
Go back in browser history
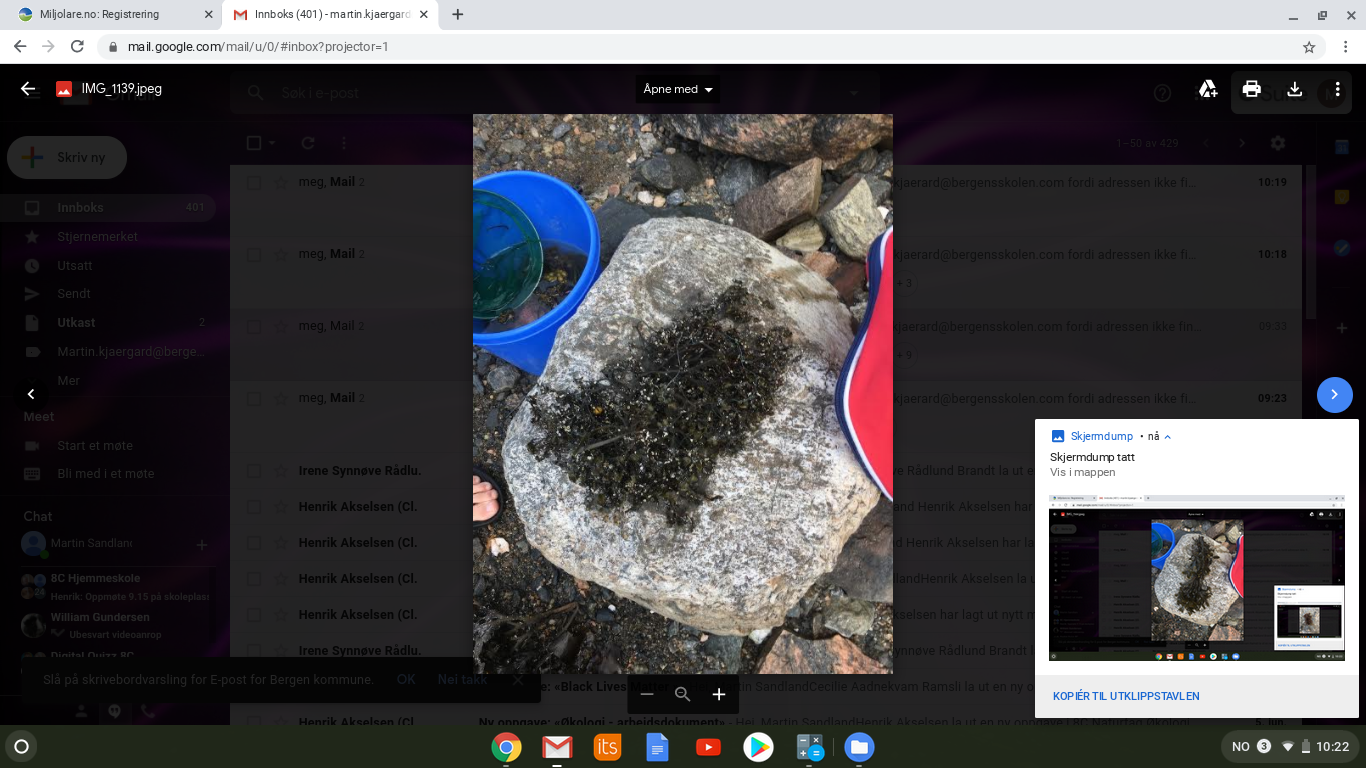20,46
